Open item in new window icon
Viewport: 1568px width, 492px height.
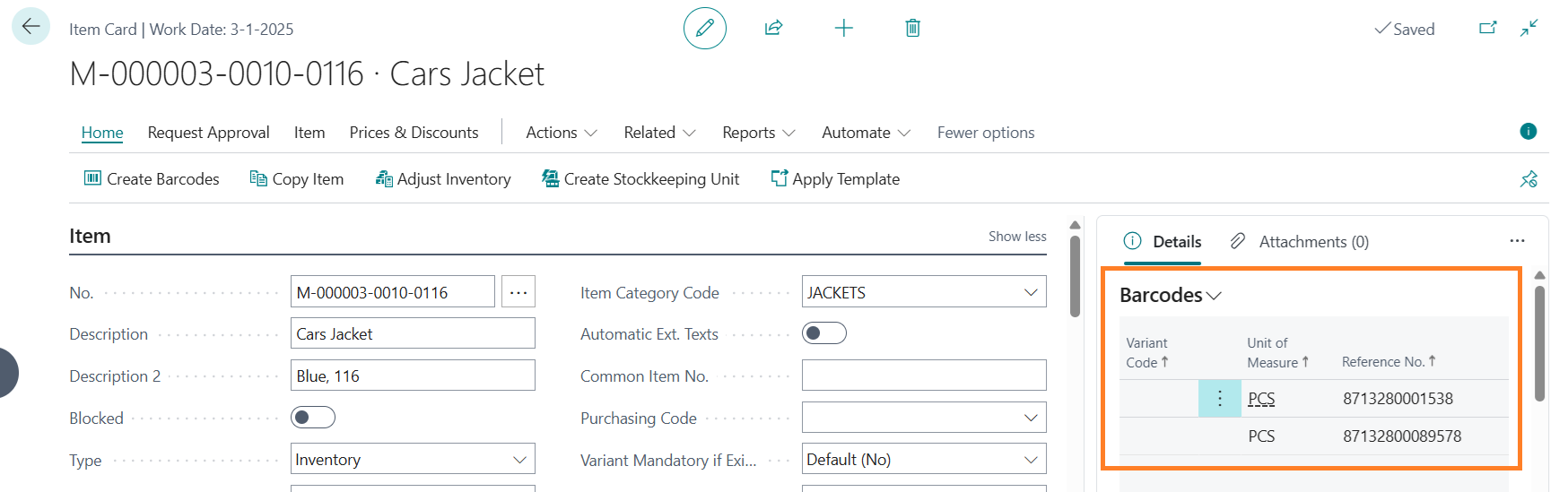(1487, 29)
